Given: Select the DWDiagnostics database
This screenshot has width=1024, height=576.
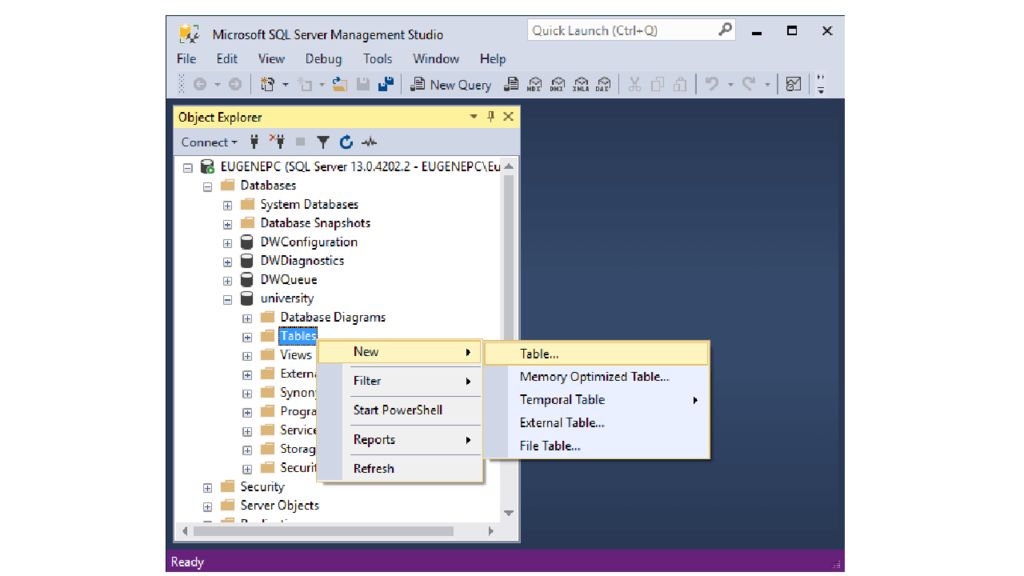Looking at the screenshot, I should pos(302,261).
